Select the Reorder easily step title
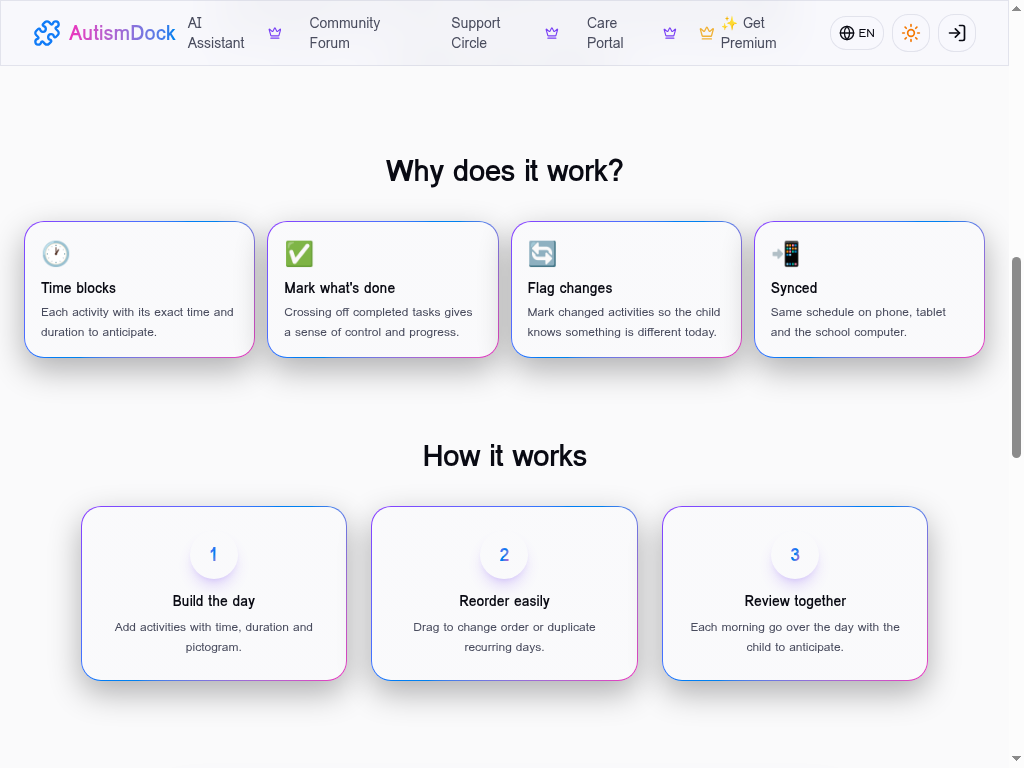Screen dimensions: 1024x768 (504, 601)
